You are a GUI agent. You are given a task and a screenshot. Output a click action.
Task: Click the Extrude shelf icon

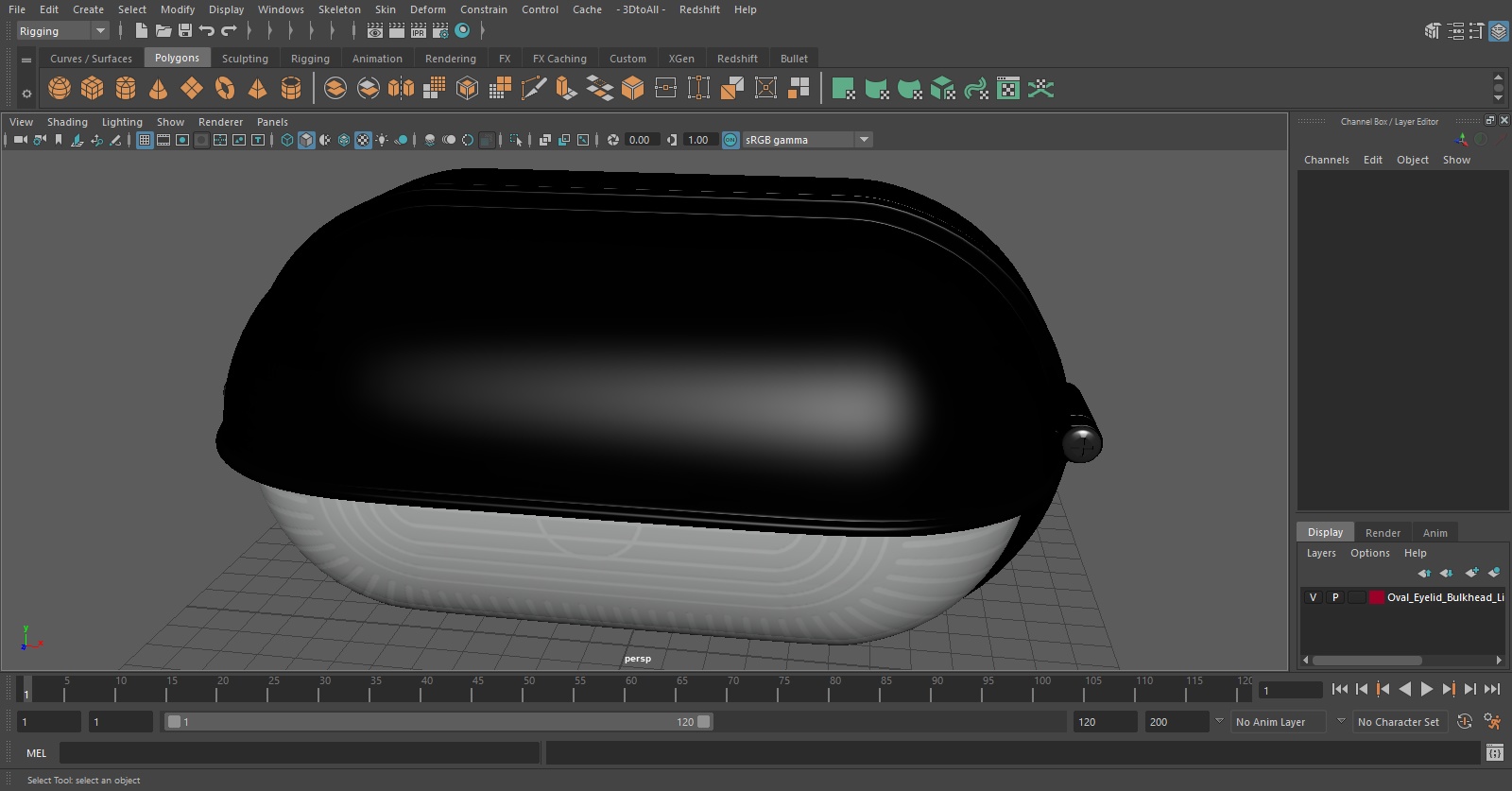566,89
